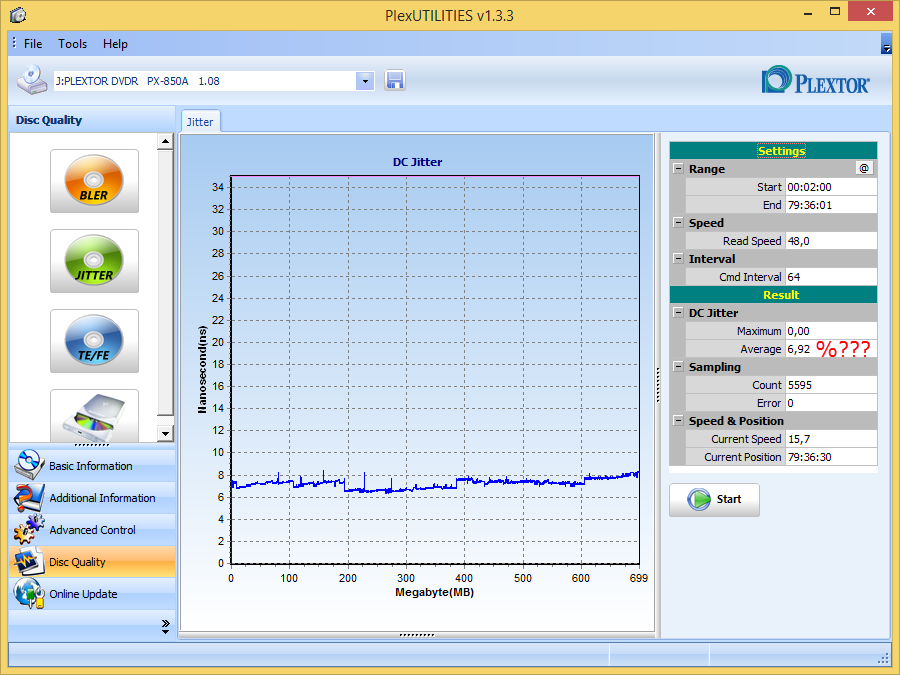900x675 pixels.
Task: Collapse the DC Jitter result group
Action: [678, 312]
